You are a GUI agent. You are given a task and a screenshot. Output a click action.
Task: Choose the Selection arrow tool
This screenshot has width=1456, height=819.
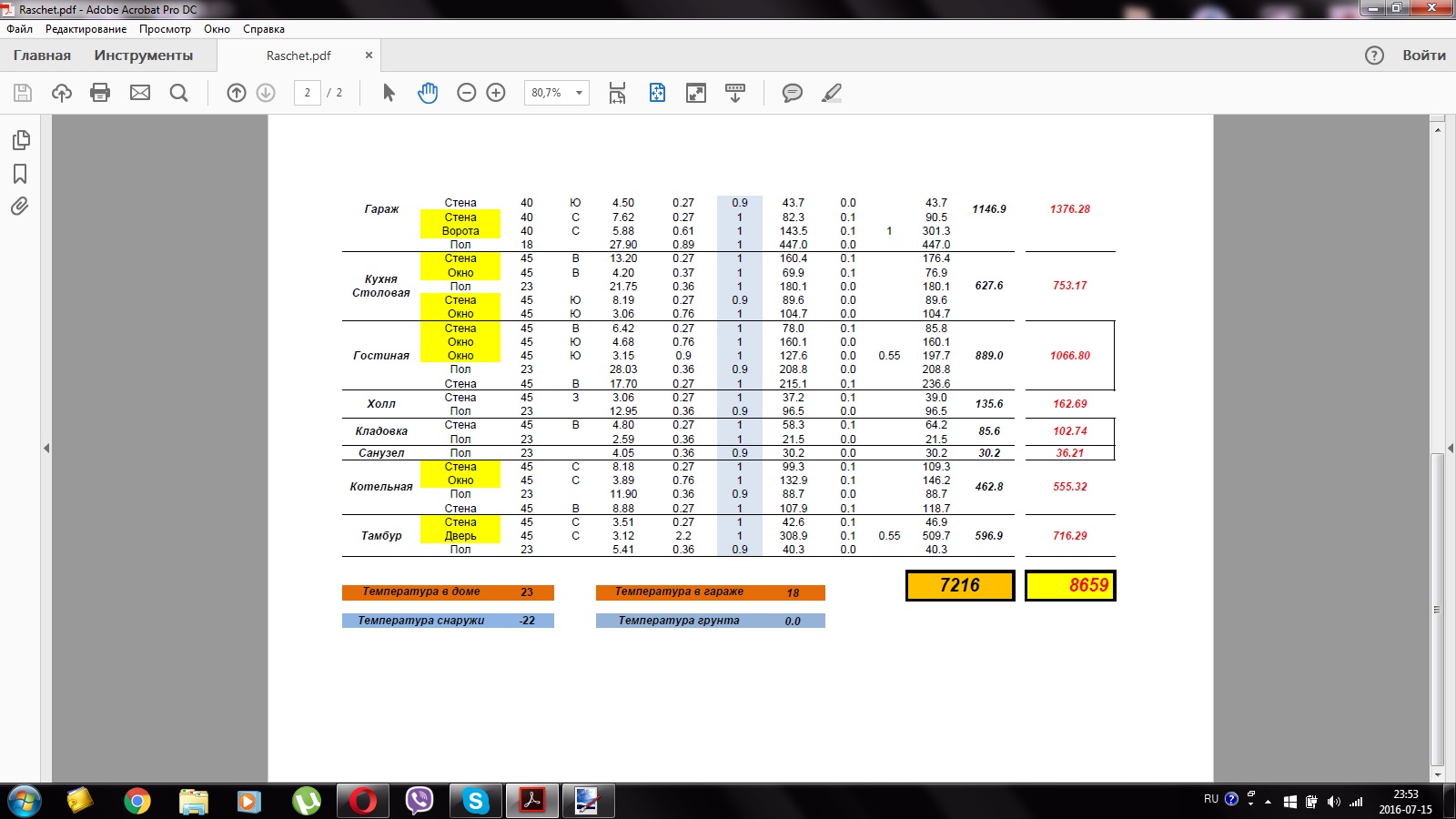389,93
